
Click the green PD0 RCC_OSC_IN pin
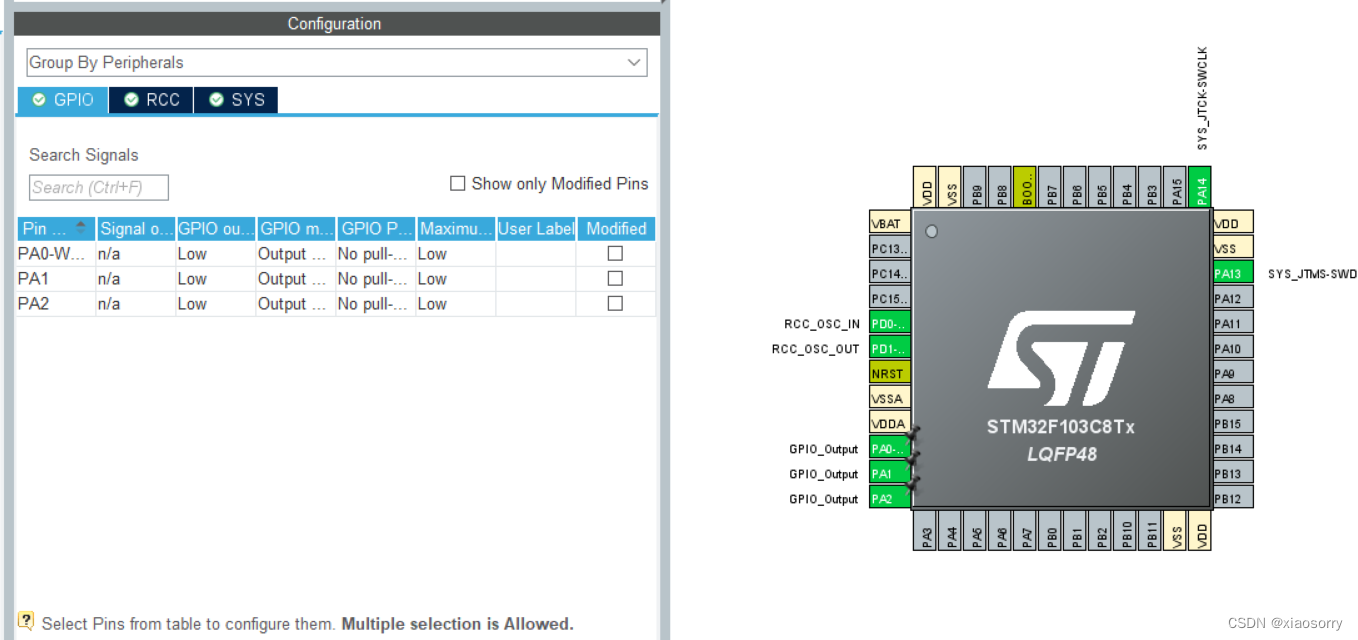889,324
